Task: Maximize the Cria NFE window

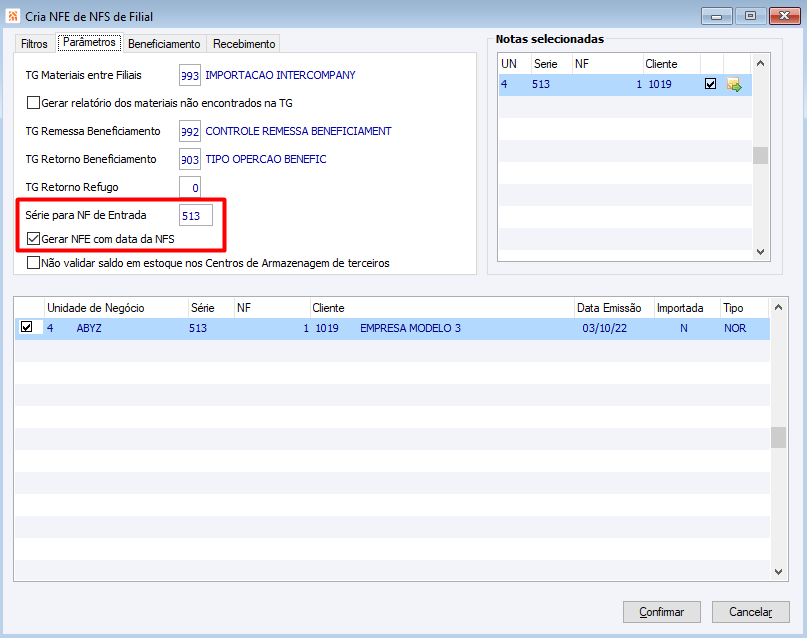Action: click(x=750, y=16)
